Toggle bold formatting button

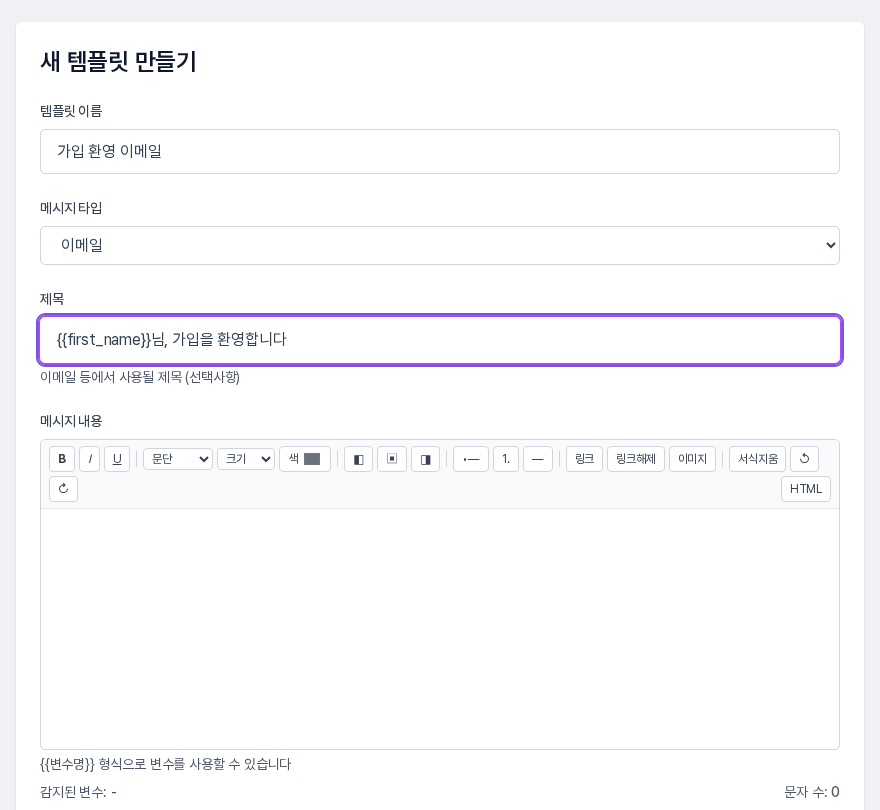(x=62, y=459)
